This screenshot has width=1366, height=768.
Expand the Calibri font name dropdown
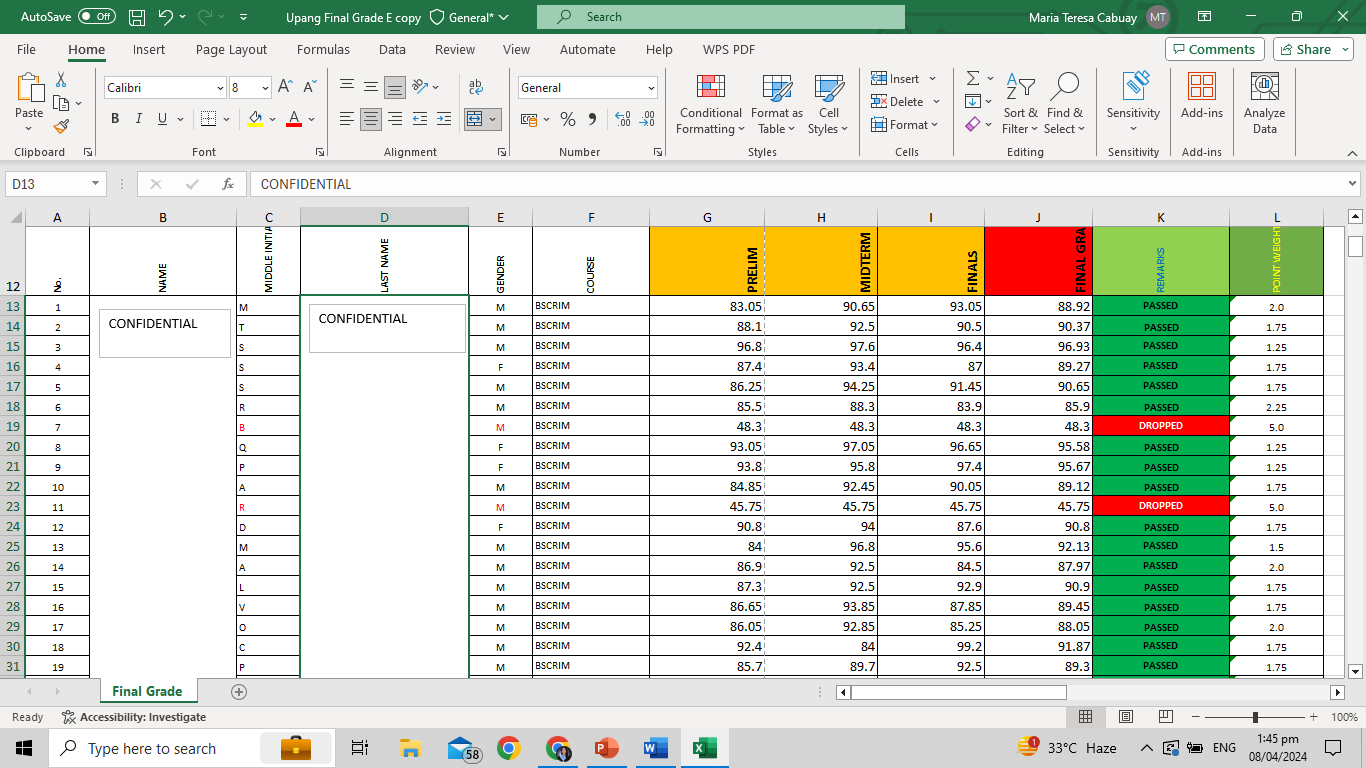[220, 88]
